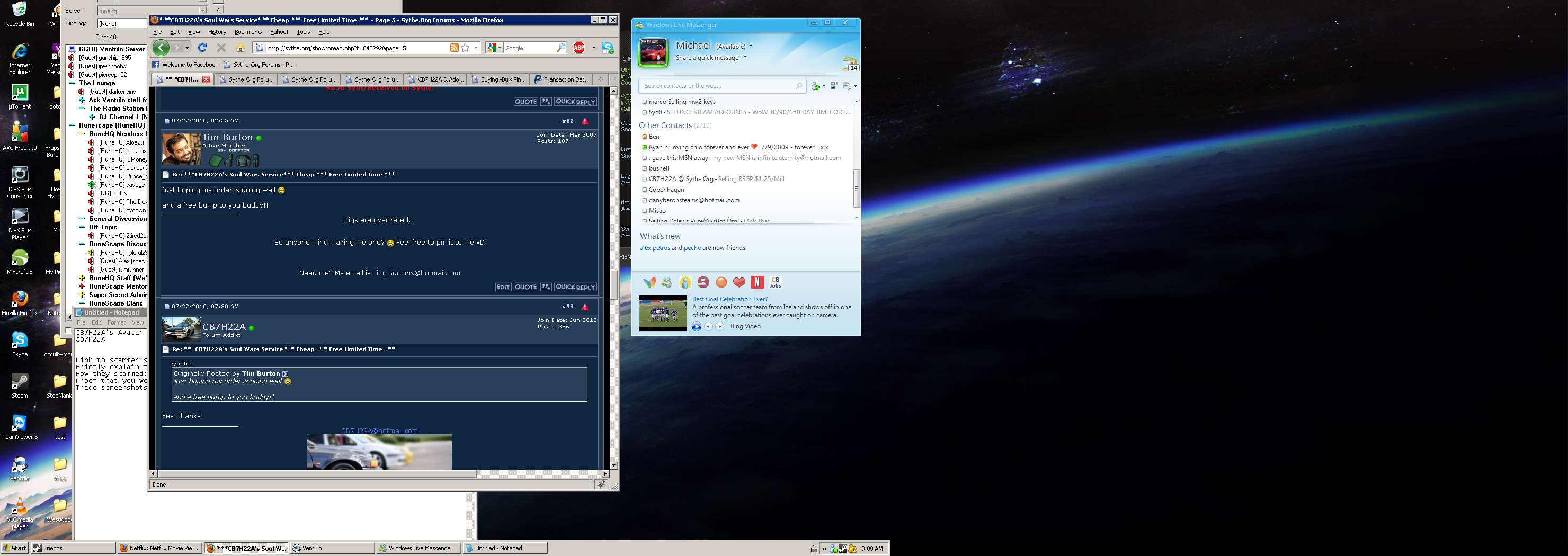Switch to CB7H22A & Ado... tab

tap(434, 79)
